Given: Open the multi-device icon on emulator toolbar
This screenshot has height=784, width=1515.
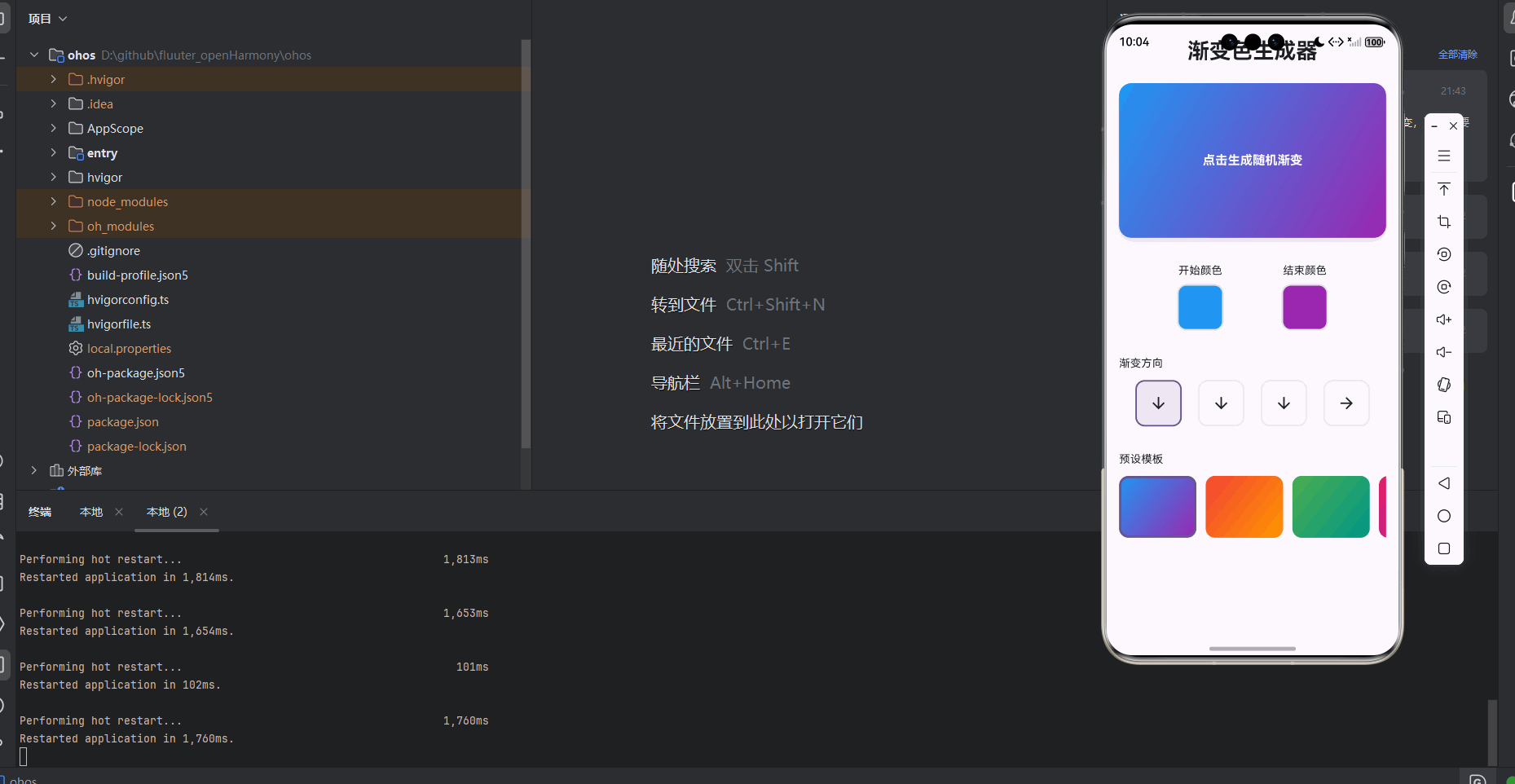Looking at the screenshot, I should 1444,417.
